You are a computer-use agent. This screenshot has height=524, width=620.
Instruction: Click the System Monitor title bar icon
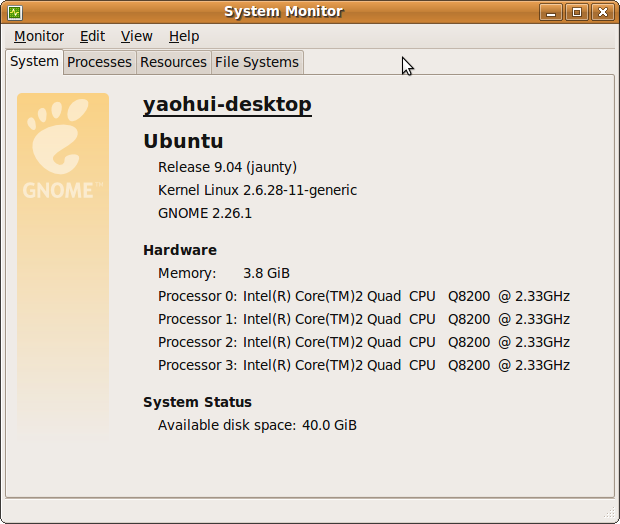coord(15,13)
